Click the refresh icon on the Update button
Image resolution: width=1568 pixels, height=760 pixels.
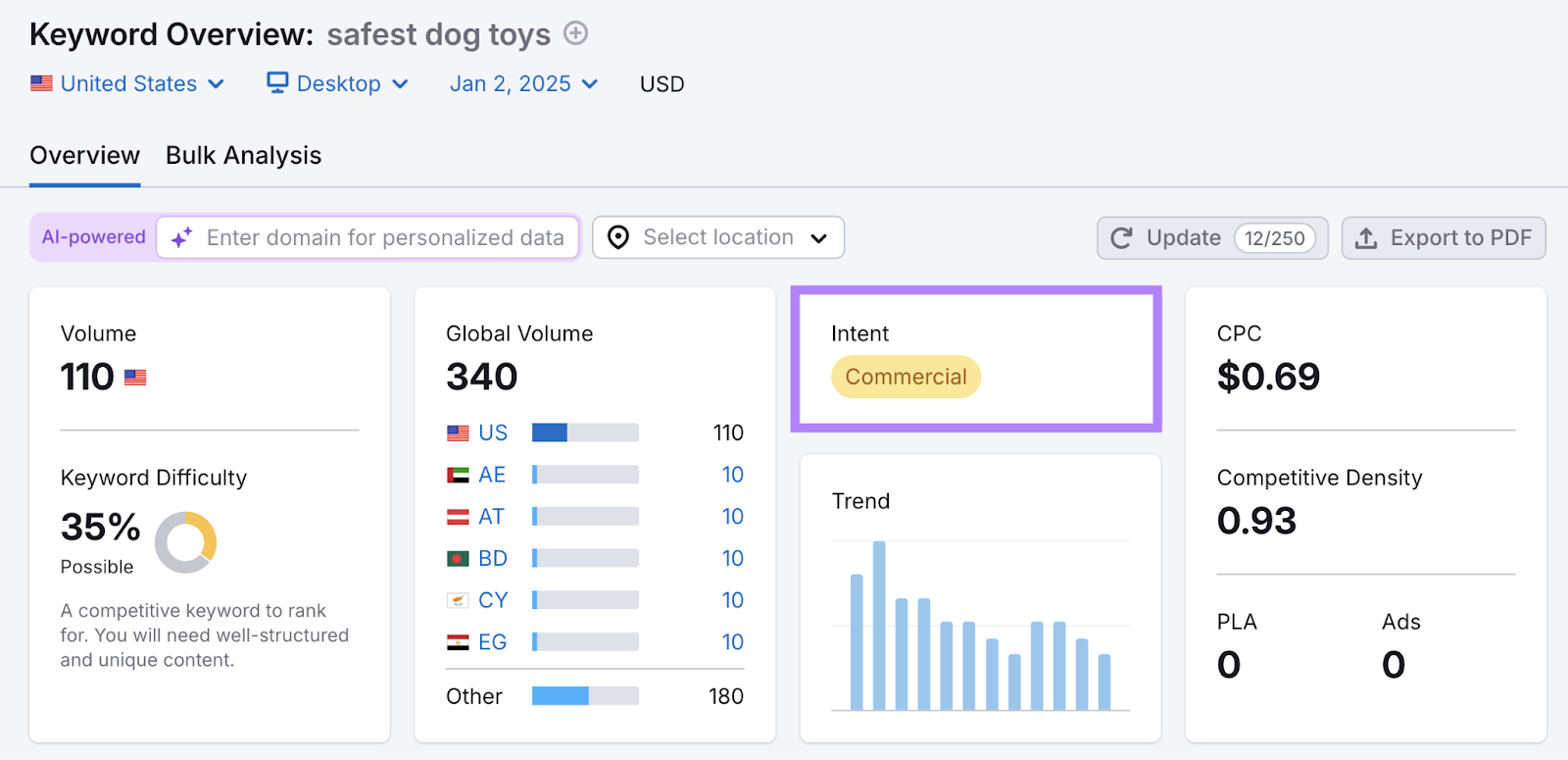(1121, 237)
